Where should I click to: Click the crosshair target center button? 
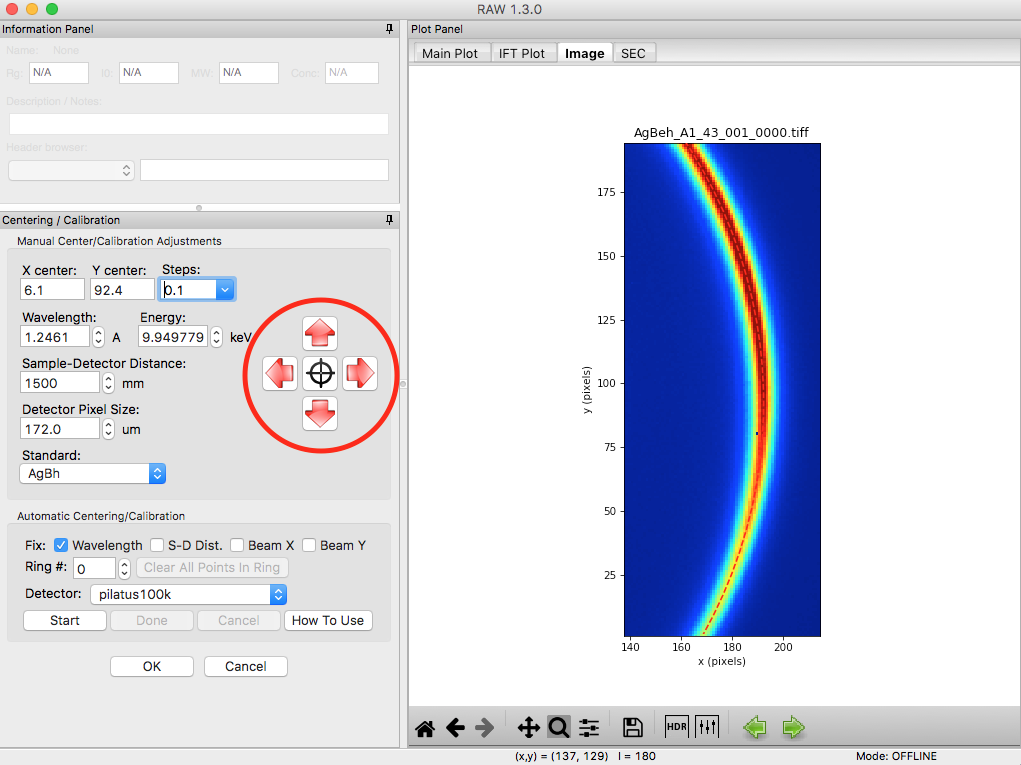pos(320,374)
